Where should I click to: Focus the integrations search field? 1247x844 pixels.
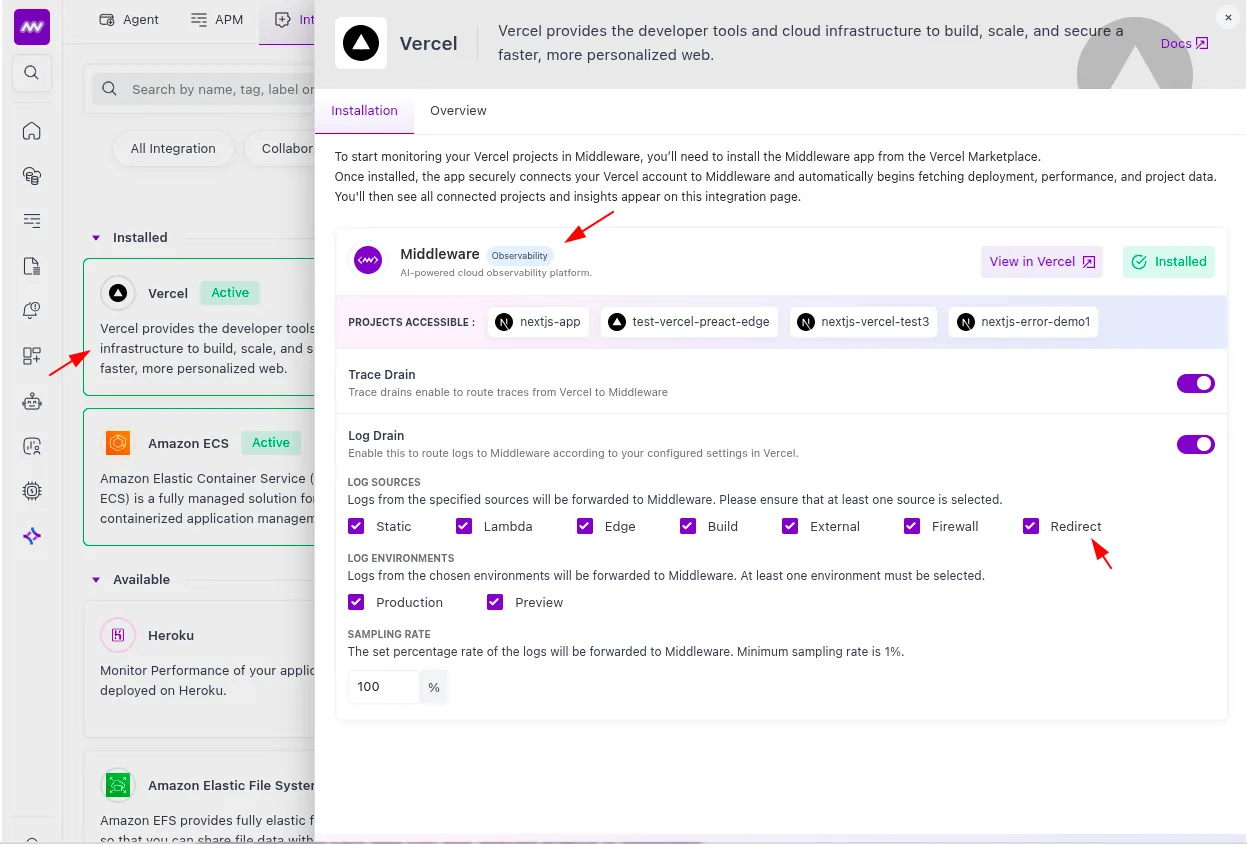point(205,89)
